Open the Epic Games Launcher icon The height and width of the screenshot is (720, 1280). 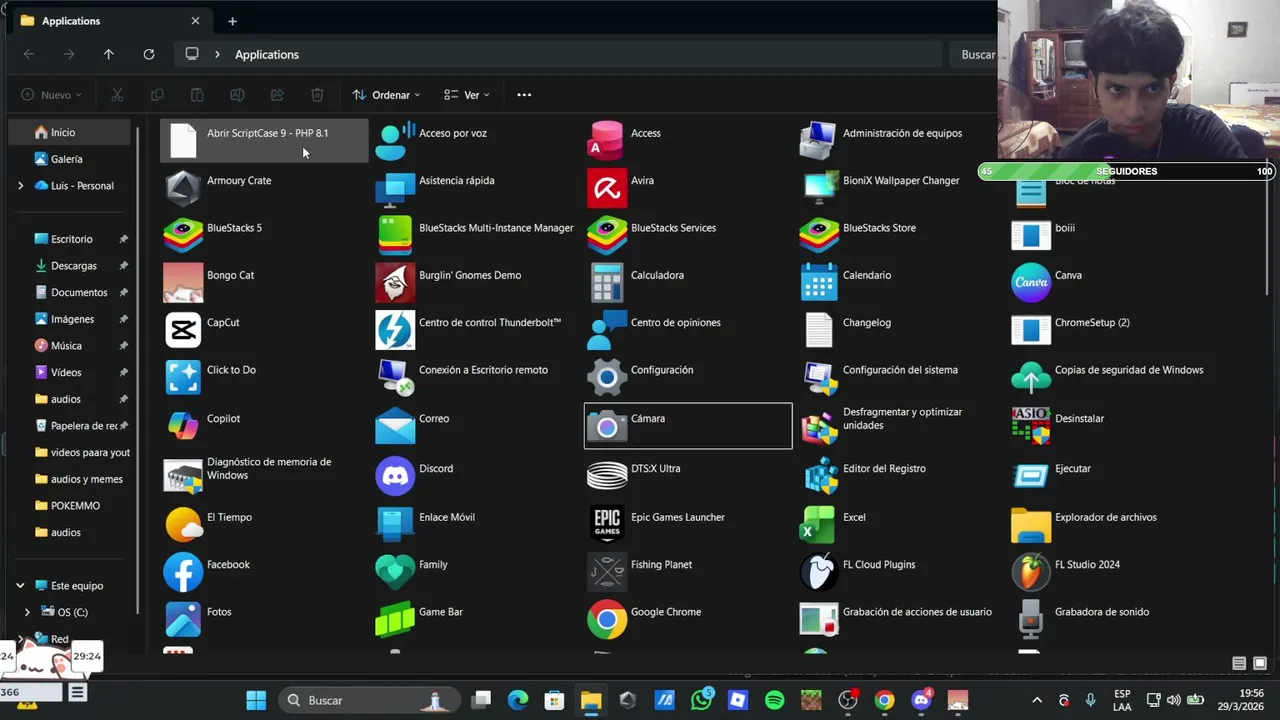point(607,524)
